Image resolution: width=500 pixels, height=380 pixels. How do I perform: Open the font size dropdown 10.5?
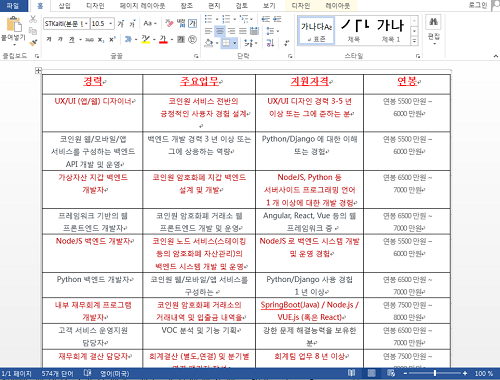point(110,23)
